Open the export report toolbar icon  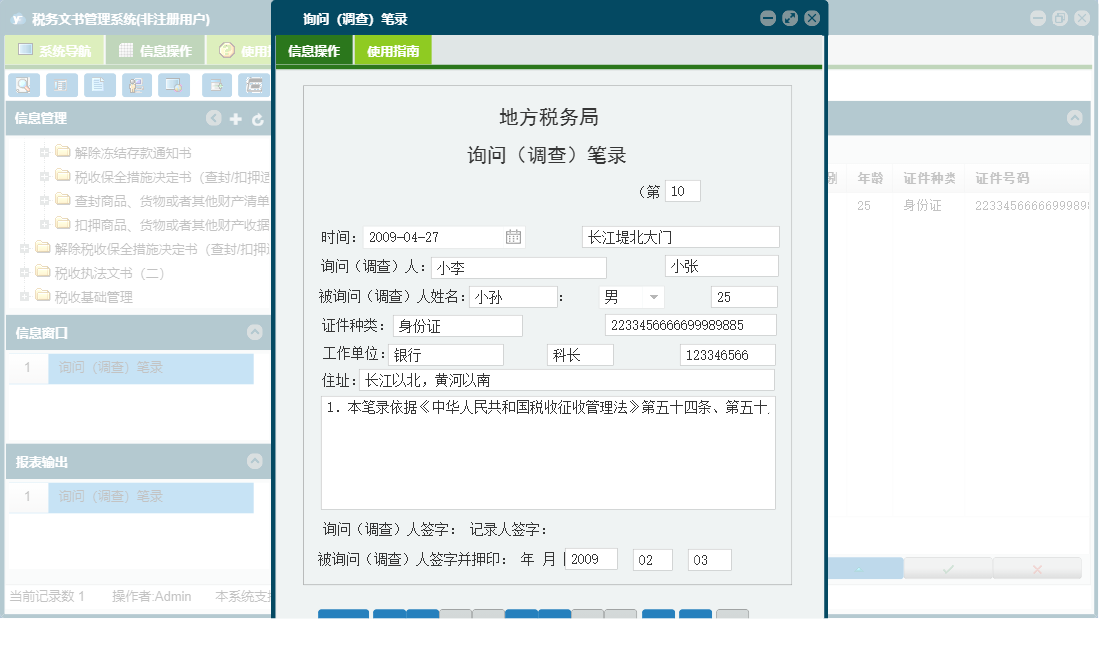pyautogui.click(x=216, y=85)
